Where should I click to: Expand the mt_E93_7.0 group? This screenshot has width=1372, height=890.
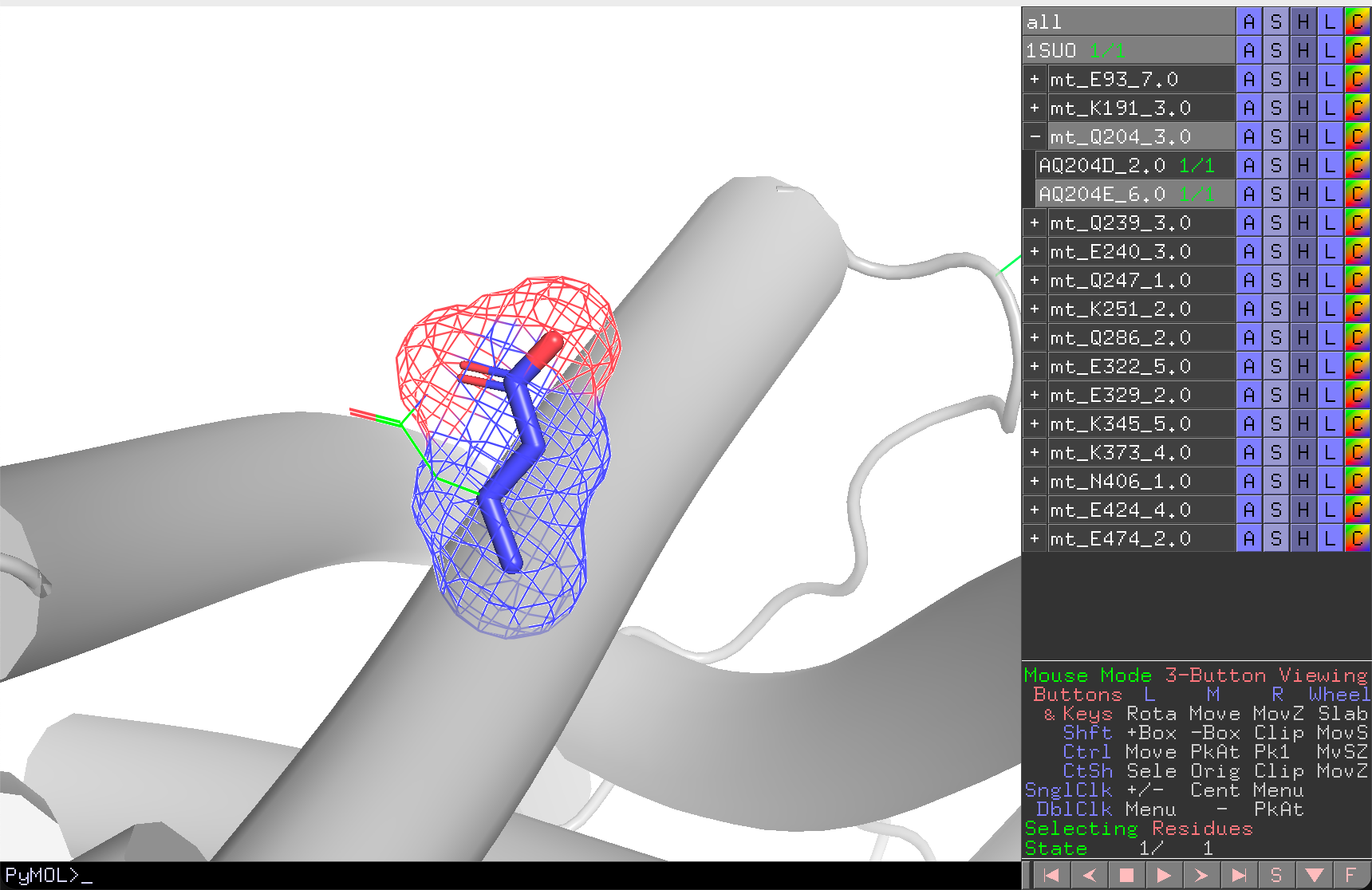coord(1035,79)
